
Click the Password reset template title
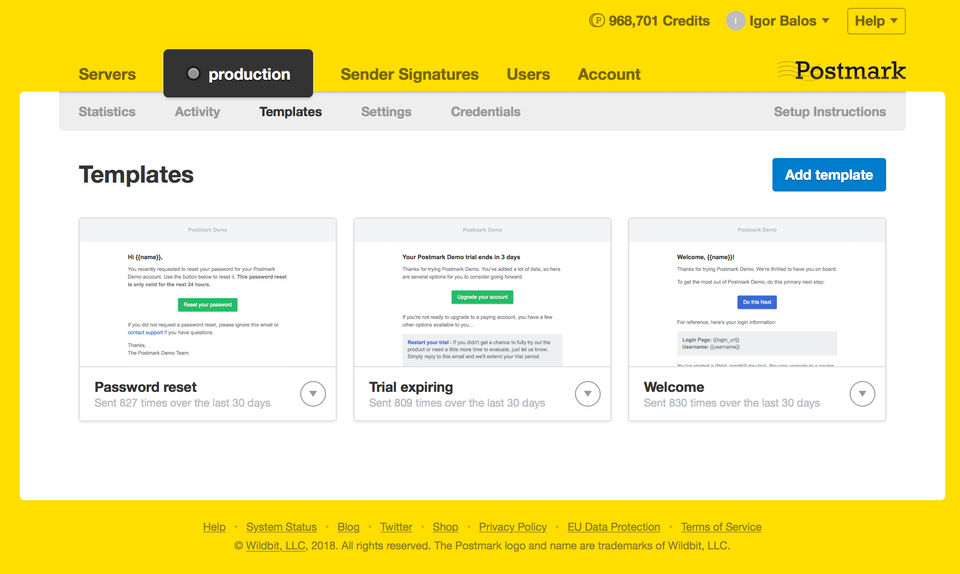point(146,387)
